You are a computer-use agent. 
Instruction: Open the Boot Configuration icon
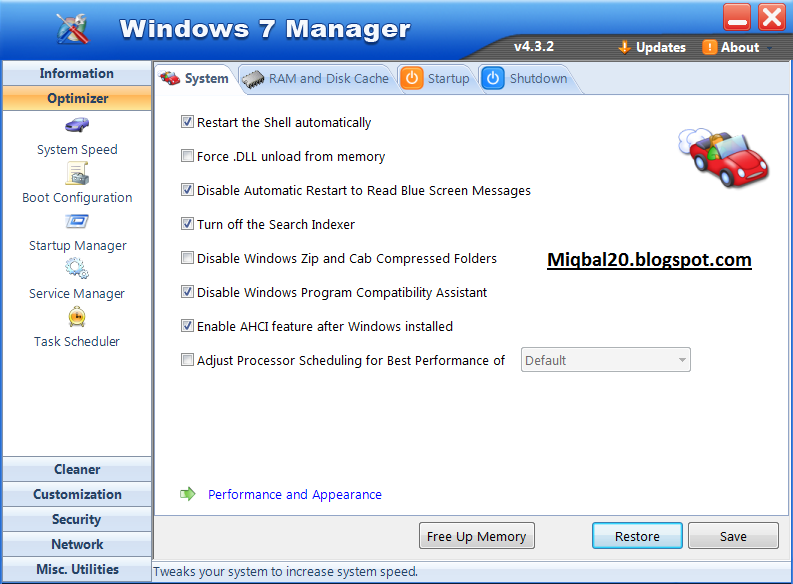[x=77, y=173]
